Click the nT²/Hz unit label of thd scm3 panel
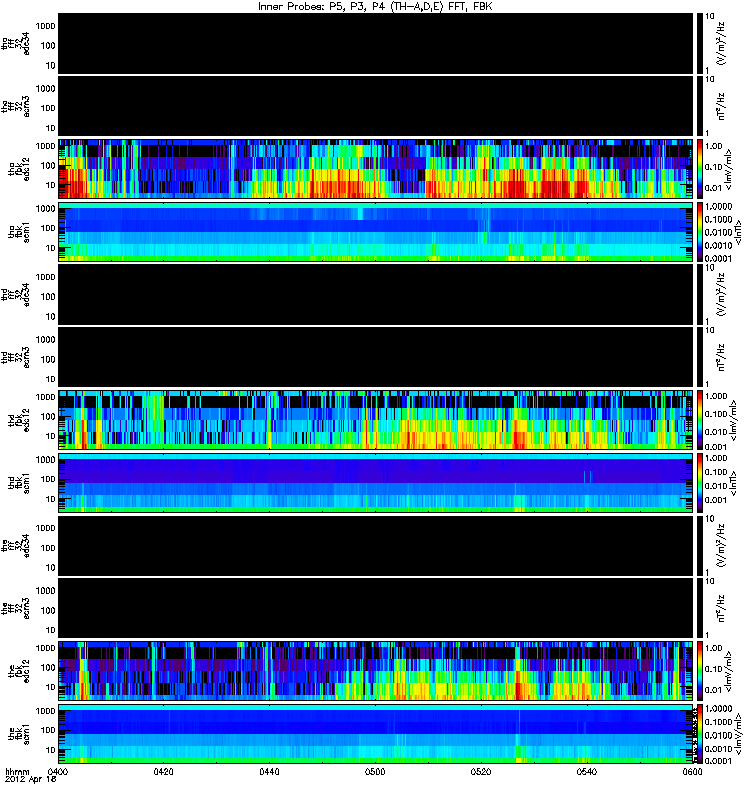Image resolution: width=750 pixels, height=800 pixels. point(721,357)
